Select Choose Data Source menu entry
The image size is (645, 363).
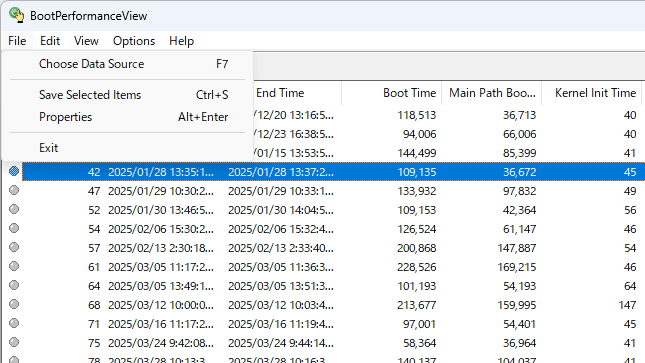tap(128, 64)
